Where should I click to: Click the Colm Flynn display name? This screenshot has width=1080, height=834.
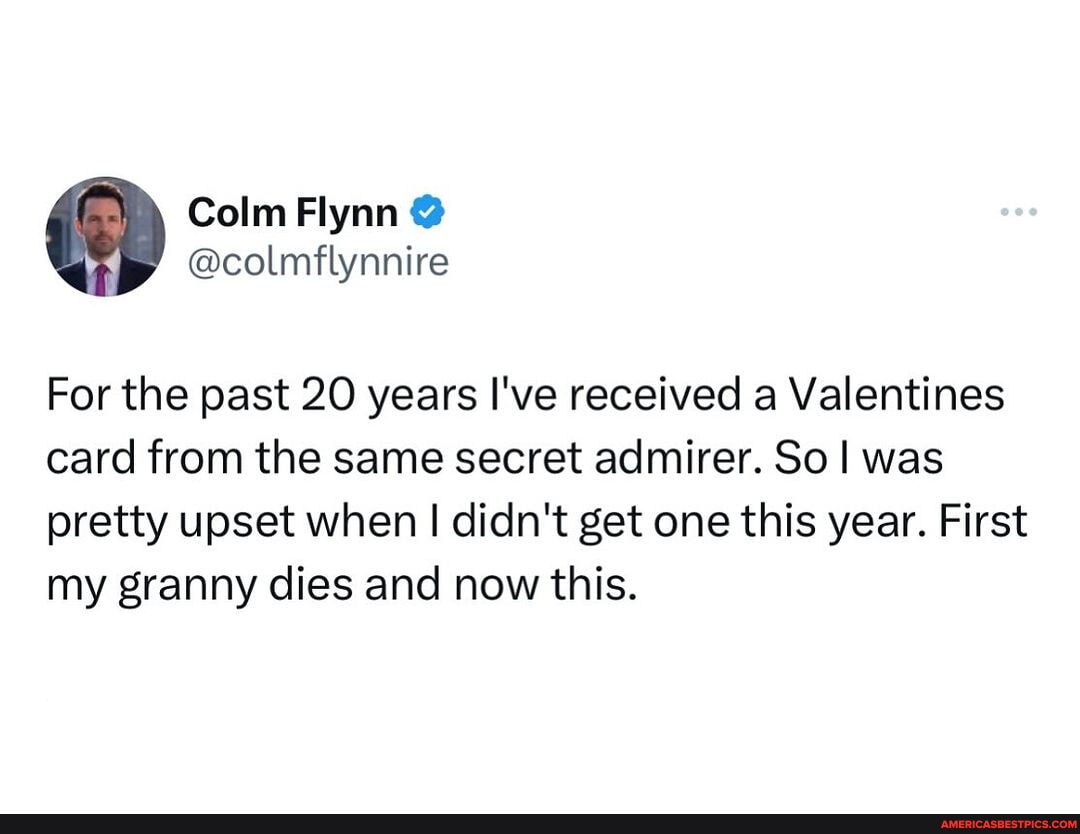(293, 211)
